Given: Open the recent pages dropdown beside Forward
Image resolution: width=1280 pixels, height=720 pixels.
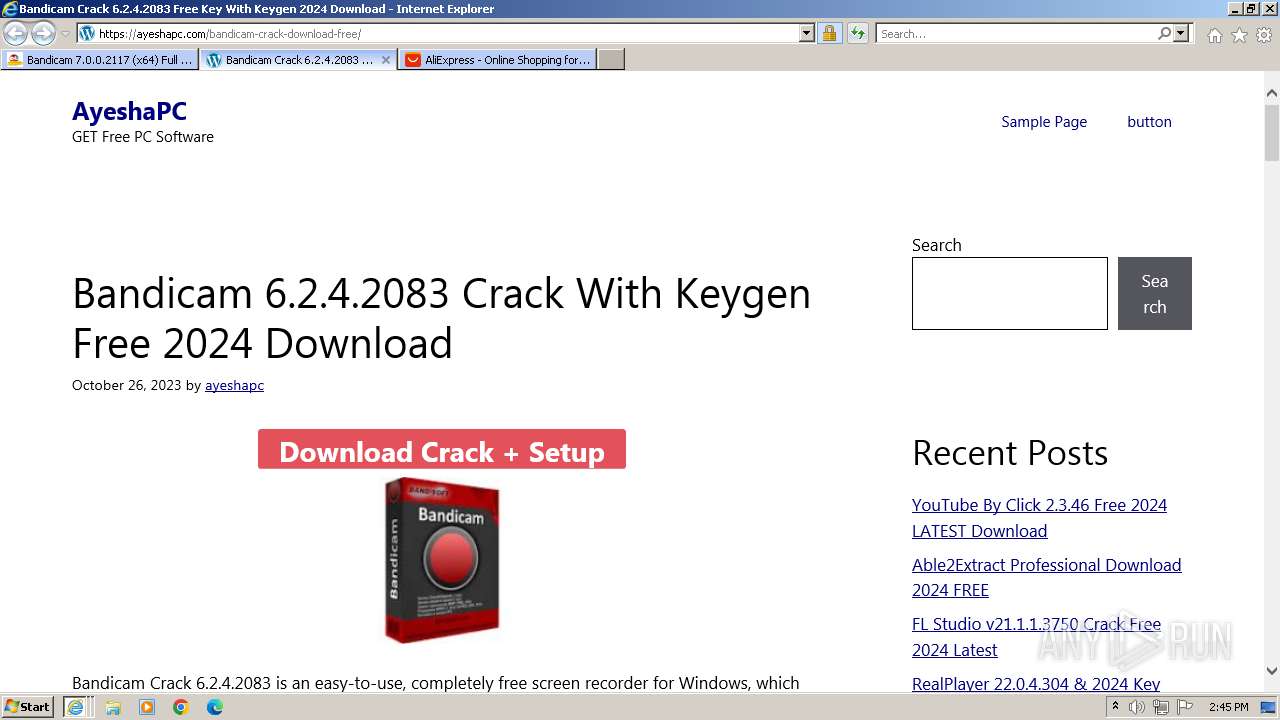Looking at the screenshot, I should [65, 34].
